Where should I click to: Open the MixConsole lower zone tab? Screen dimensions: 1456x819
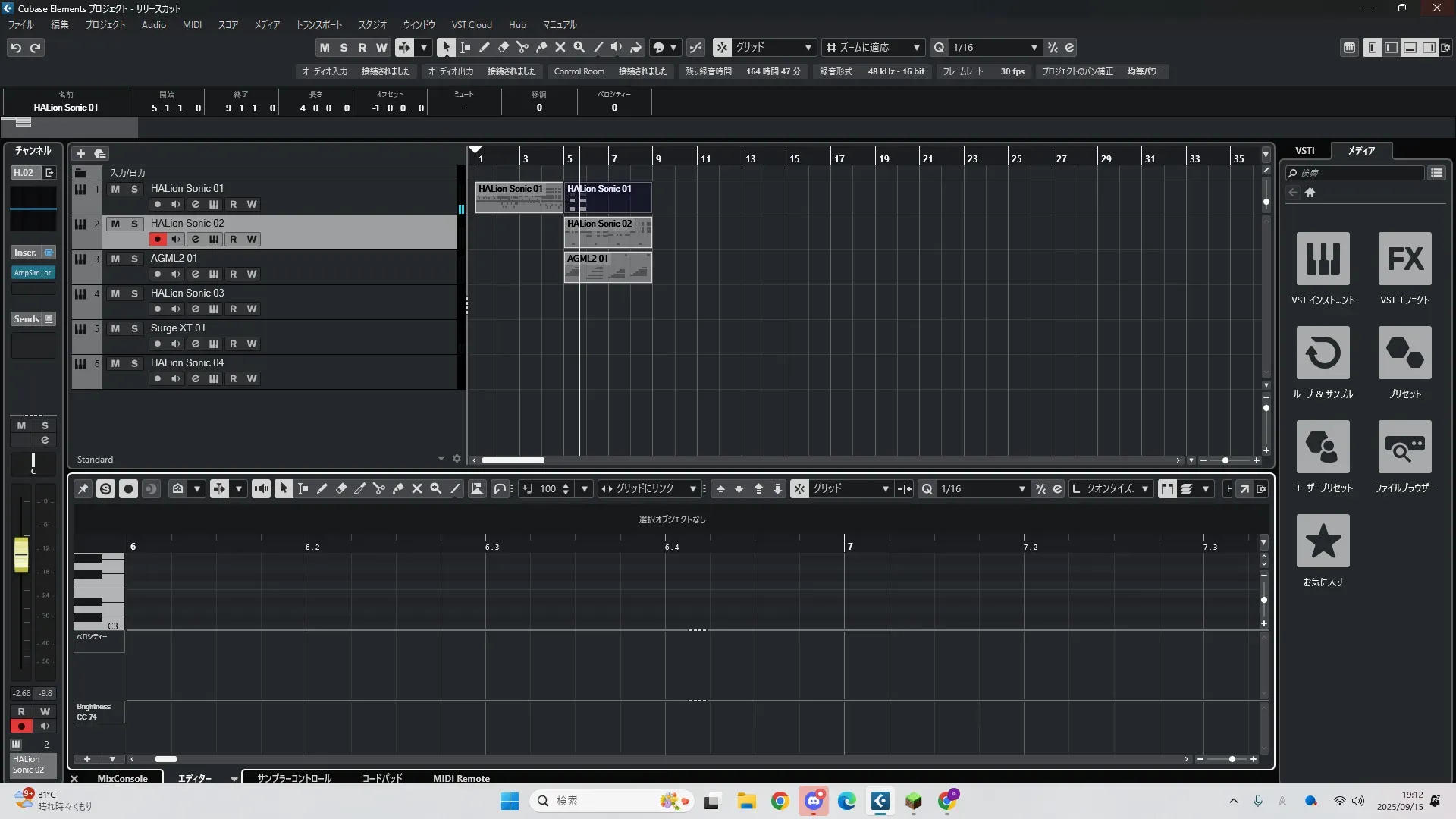click(122, 778)
